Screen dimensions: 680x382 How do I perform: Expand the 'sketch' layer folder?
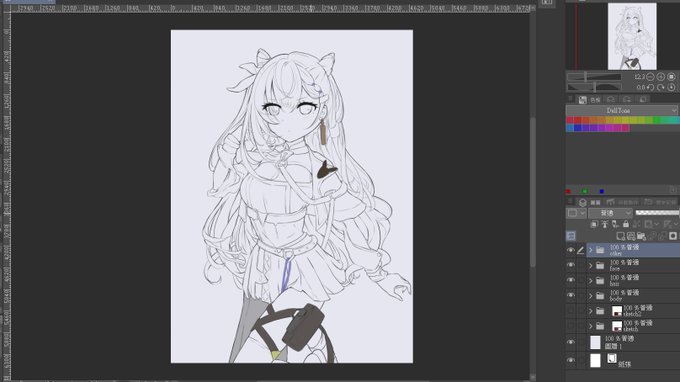point(590,326)
